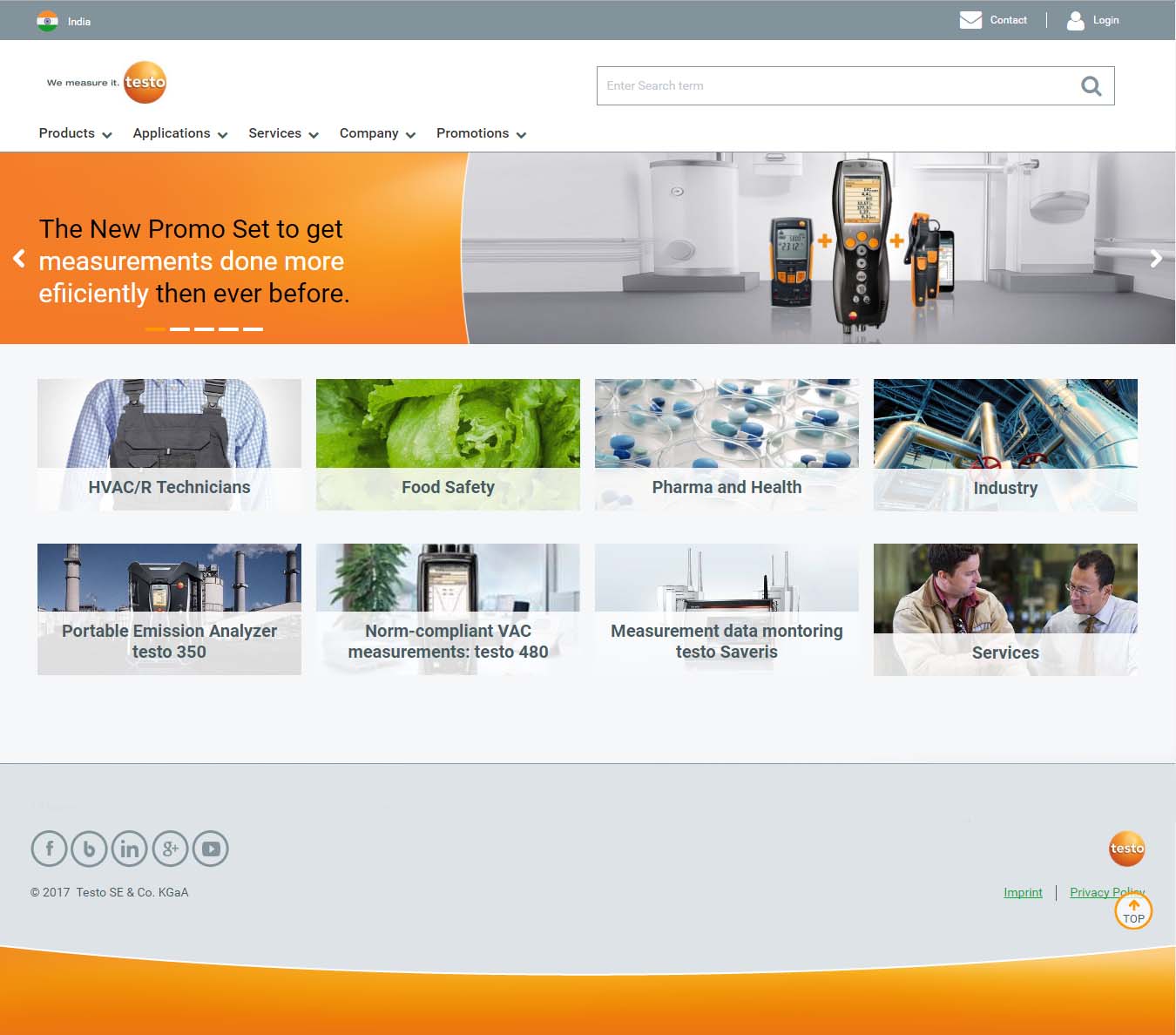Viewport: 1176px width, 1035px height.
Task: Click the Enter Search term field
Action: point(855,85)
